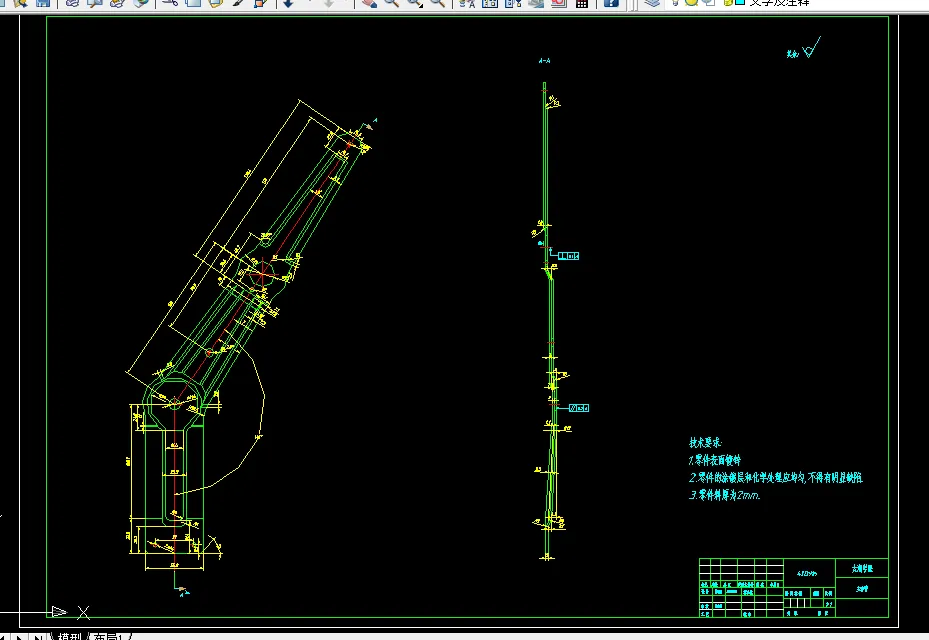This screenshot has width=929, height=640.
Task: Click the Plot printer icon
Action: coord(72,3)
